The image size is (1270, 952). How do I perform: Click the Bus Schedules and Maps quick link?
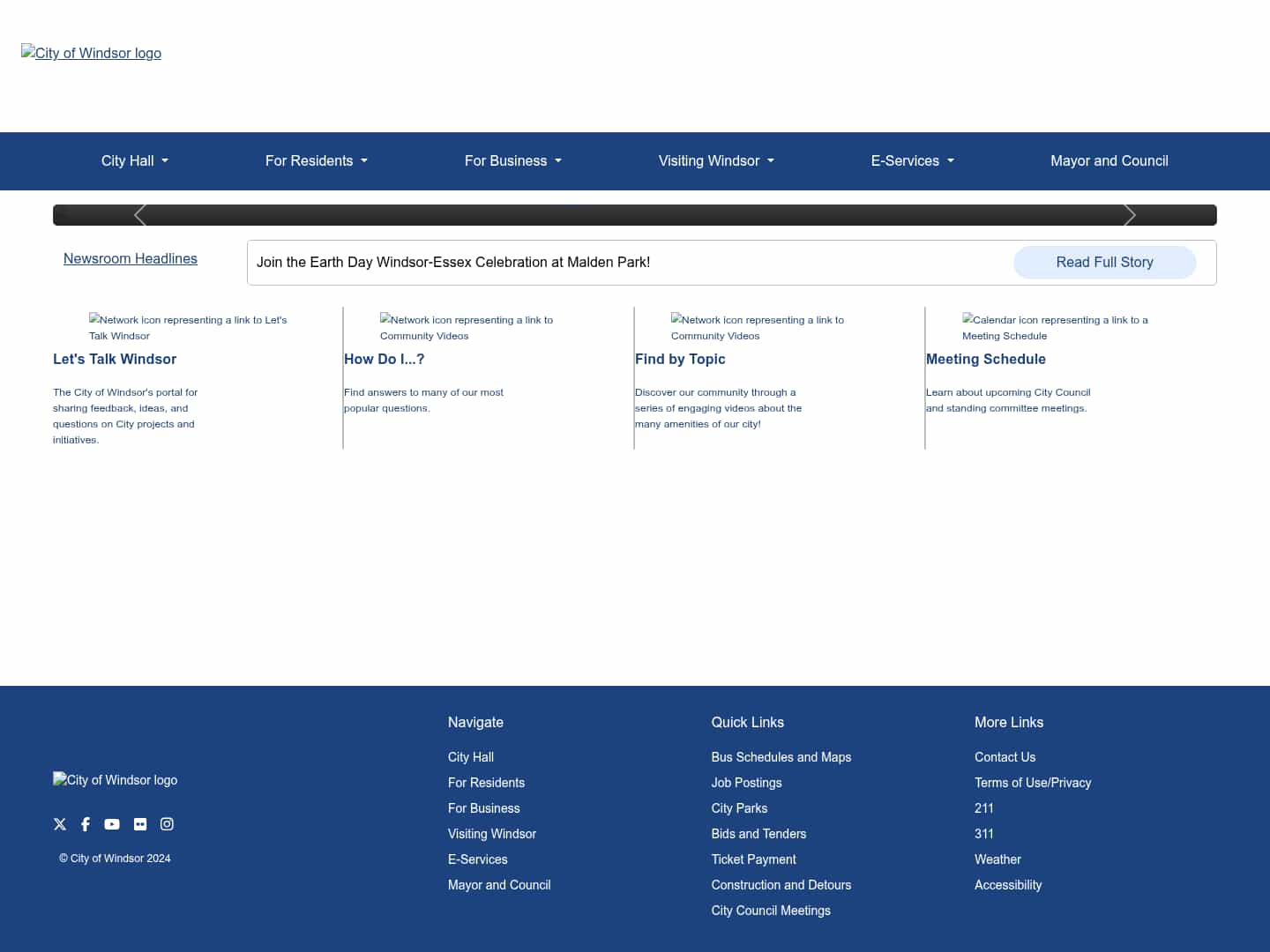pyautogui.click(x=781, y=757)
